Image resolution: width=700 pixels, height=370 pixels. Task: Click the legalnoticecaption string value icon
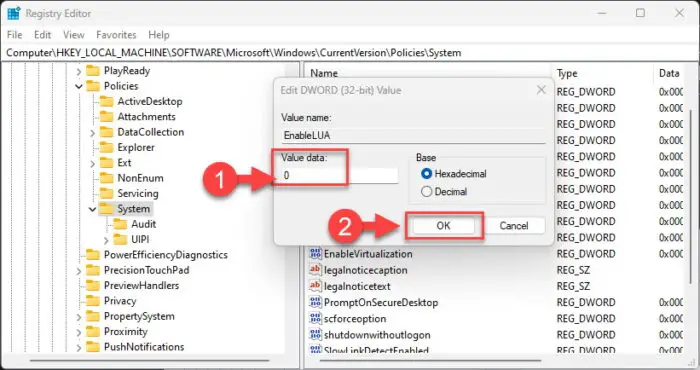click(315, 270)
